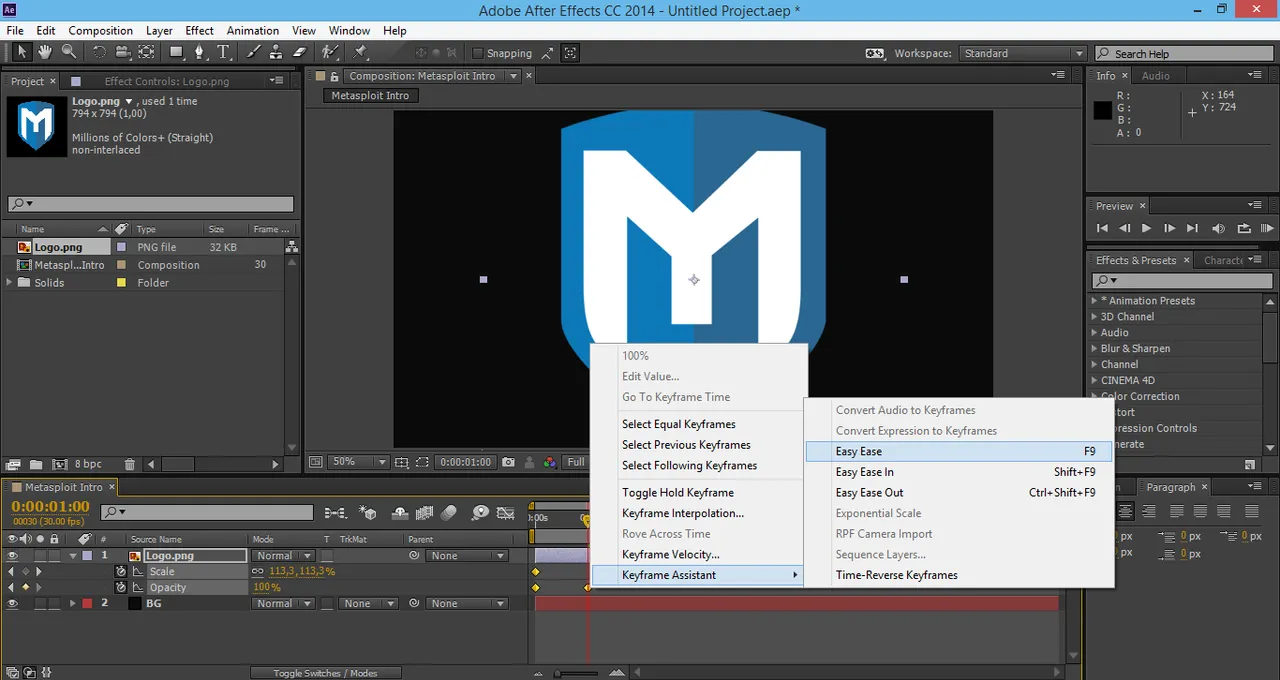Click the show channel RGB icon

(550, 462)
